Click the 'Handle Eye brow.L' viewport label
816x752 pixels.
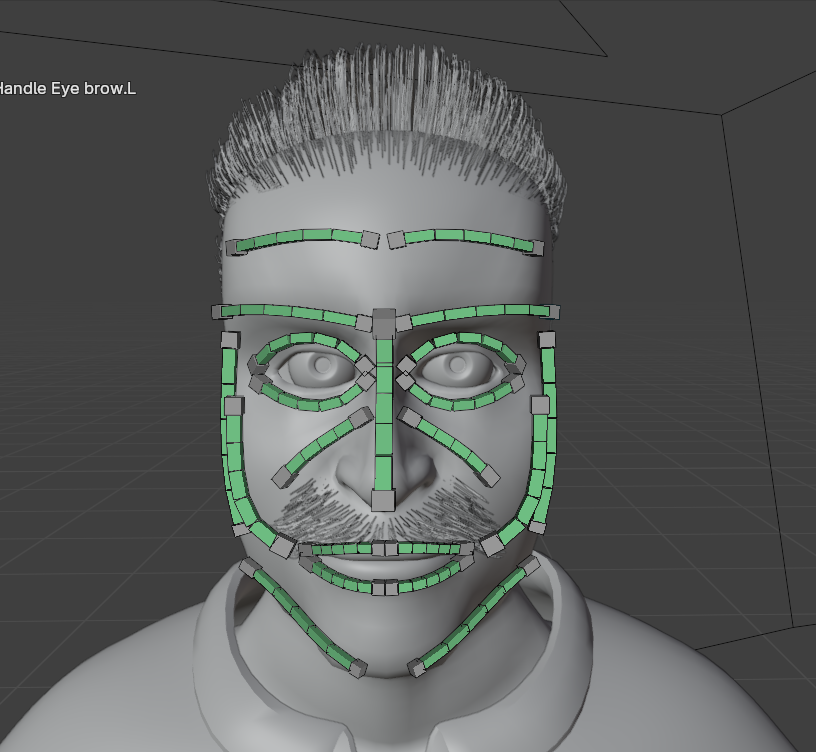click(67, 88)
